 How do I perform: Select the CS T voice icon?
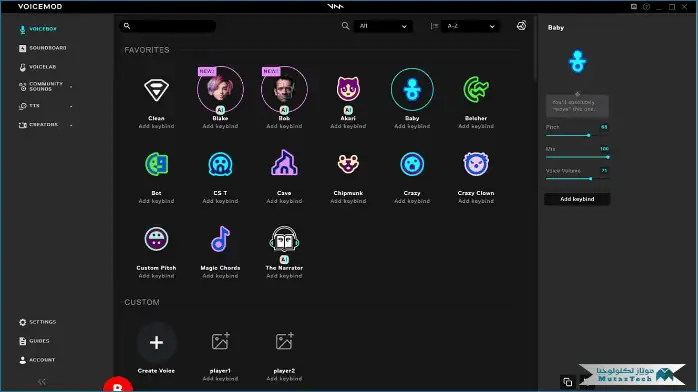220,164
